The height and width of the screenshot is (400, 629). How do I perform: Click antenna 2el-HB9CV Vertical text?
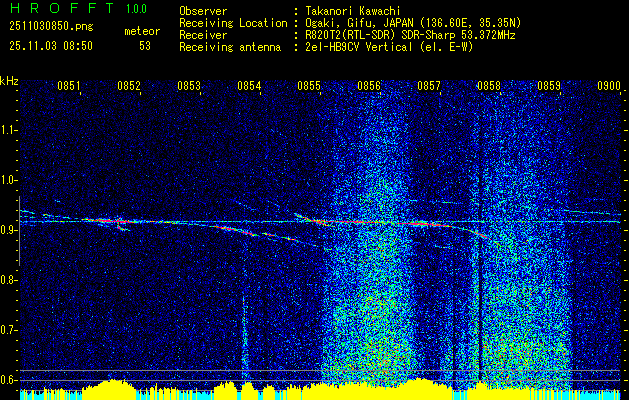(390, 47)
